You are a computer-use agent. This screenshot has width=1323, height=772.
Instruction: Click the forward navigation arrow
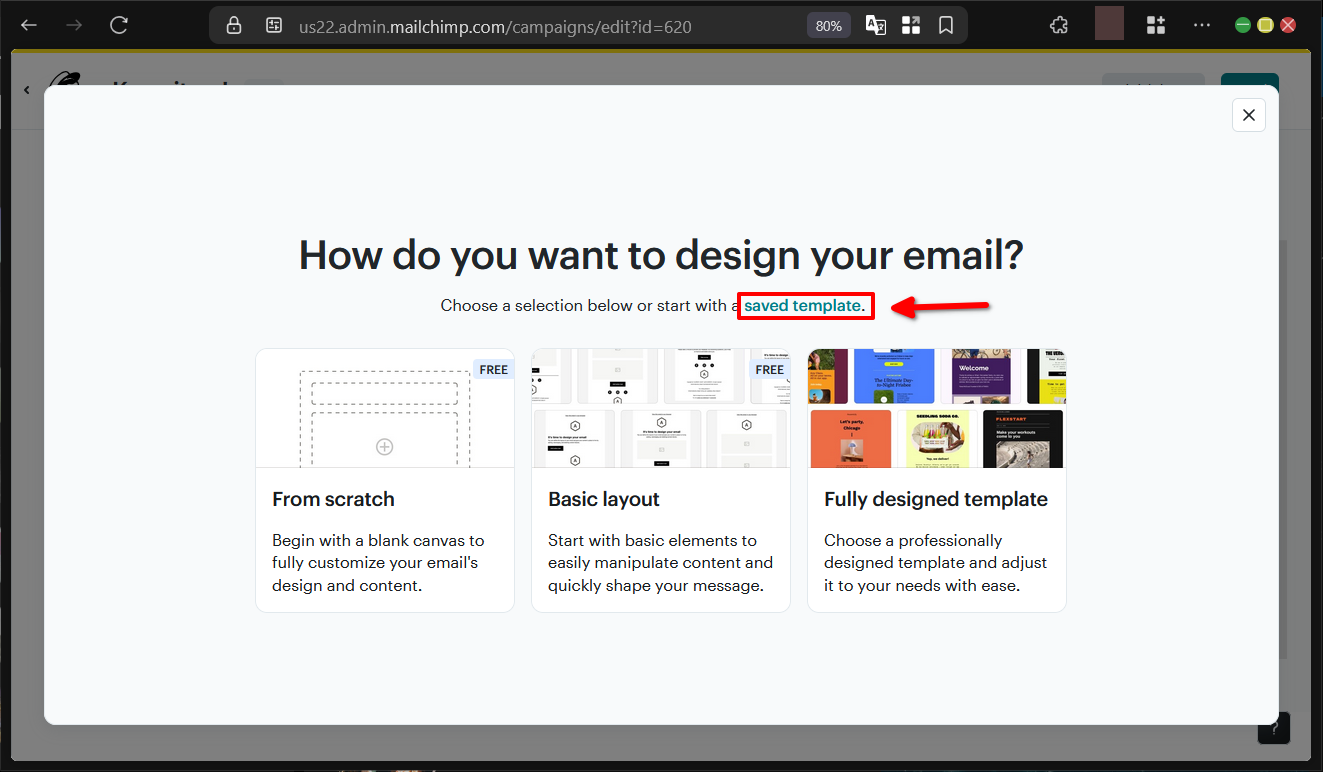[x=72, y=24]
